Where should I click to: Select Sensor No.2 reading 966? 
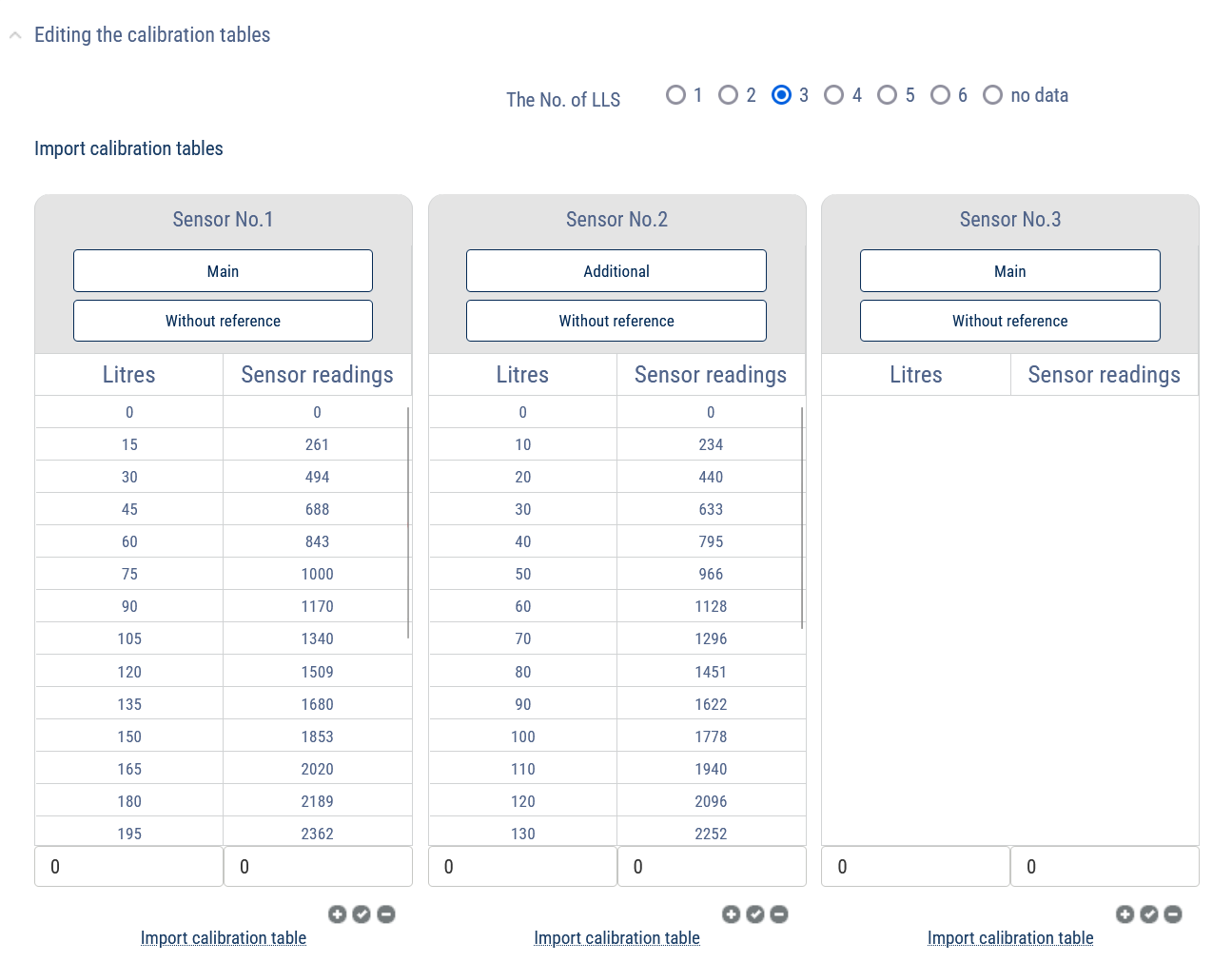[711, 574]
